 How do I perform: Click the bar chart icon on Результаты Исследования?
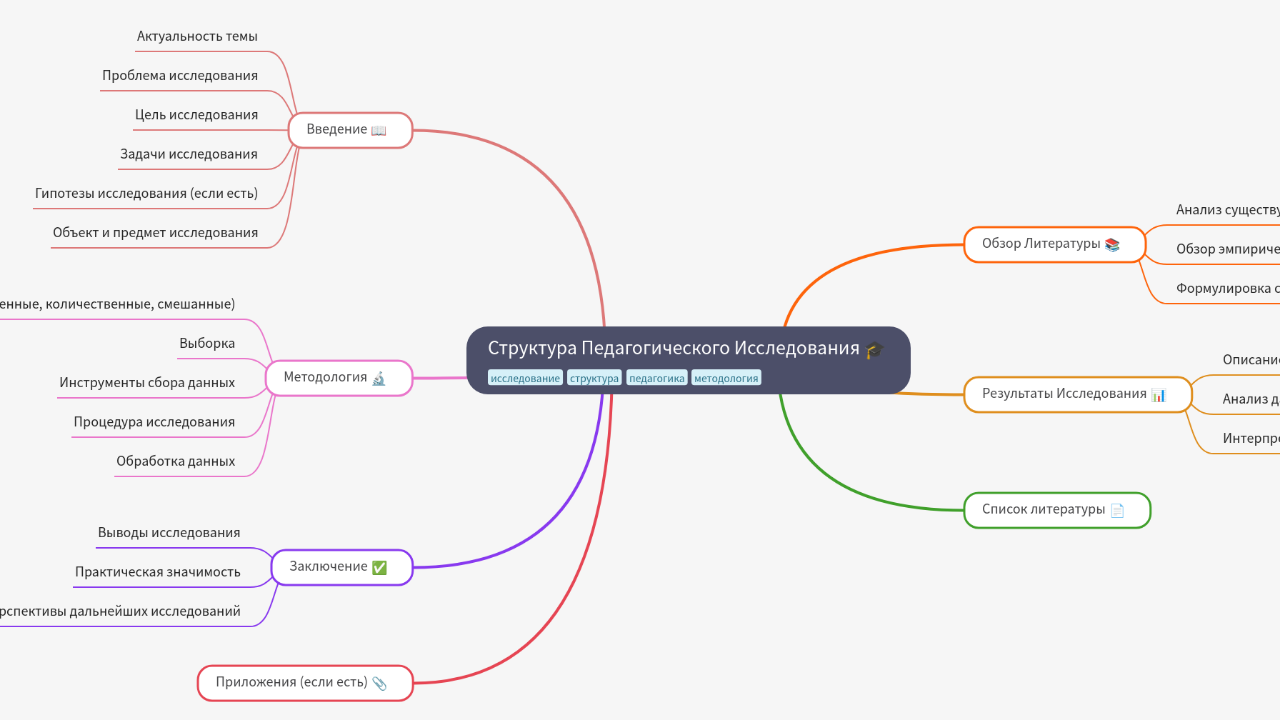pyautogui.click(x=1158, y=394)
